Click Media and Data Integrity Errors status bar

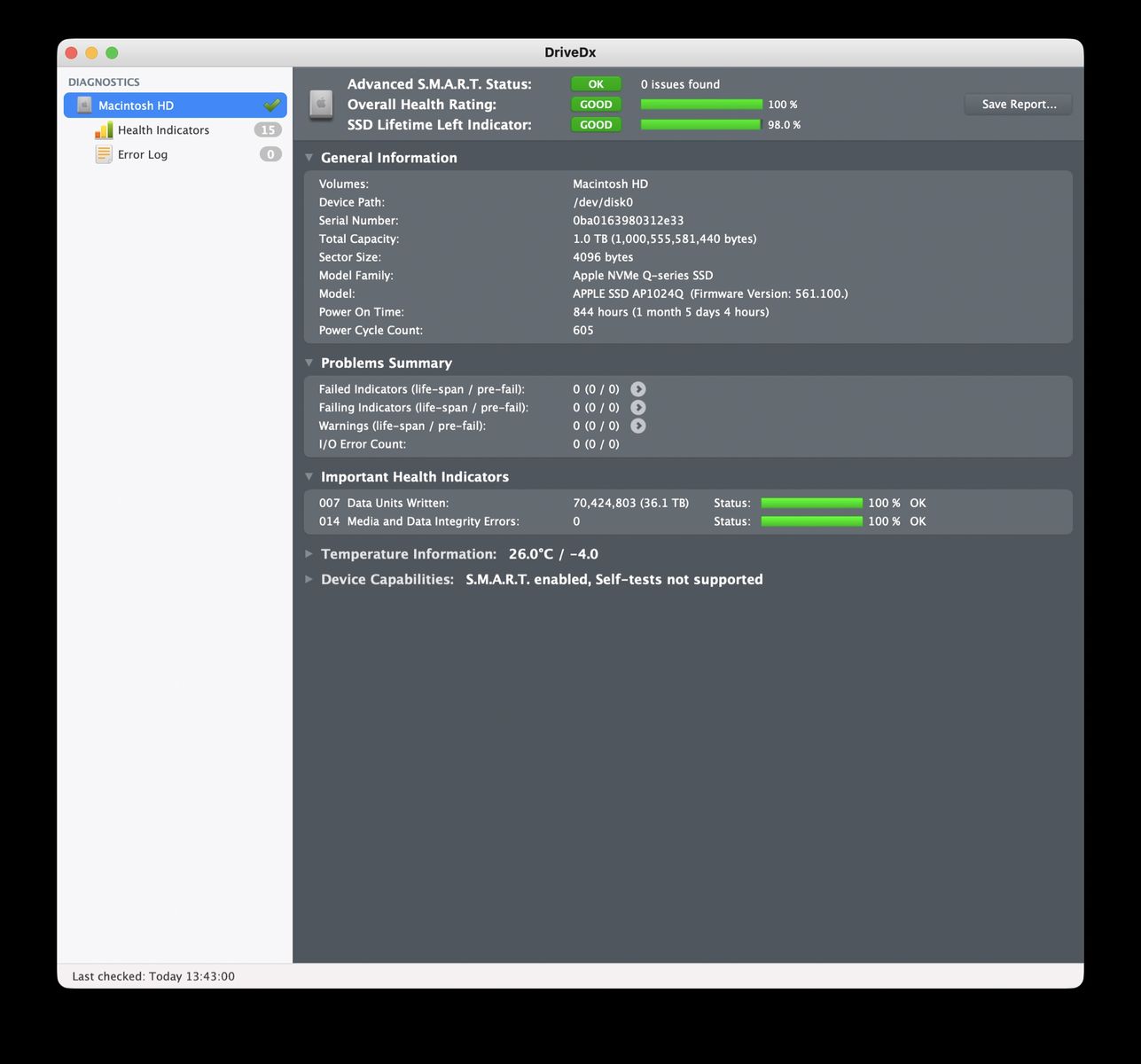(x=812, y=521)
